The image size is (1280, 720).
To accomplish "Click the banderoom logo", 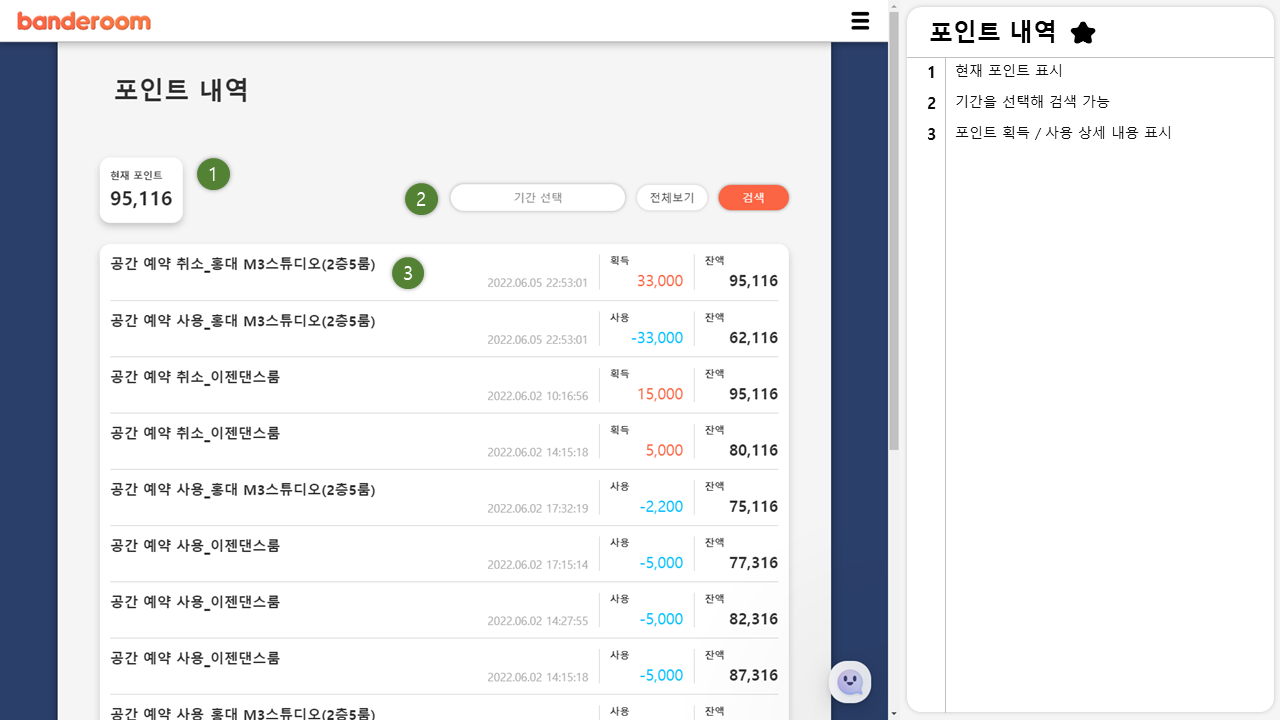I will (84, 20).
